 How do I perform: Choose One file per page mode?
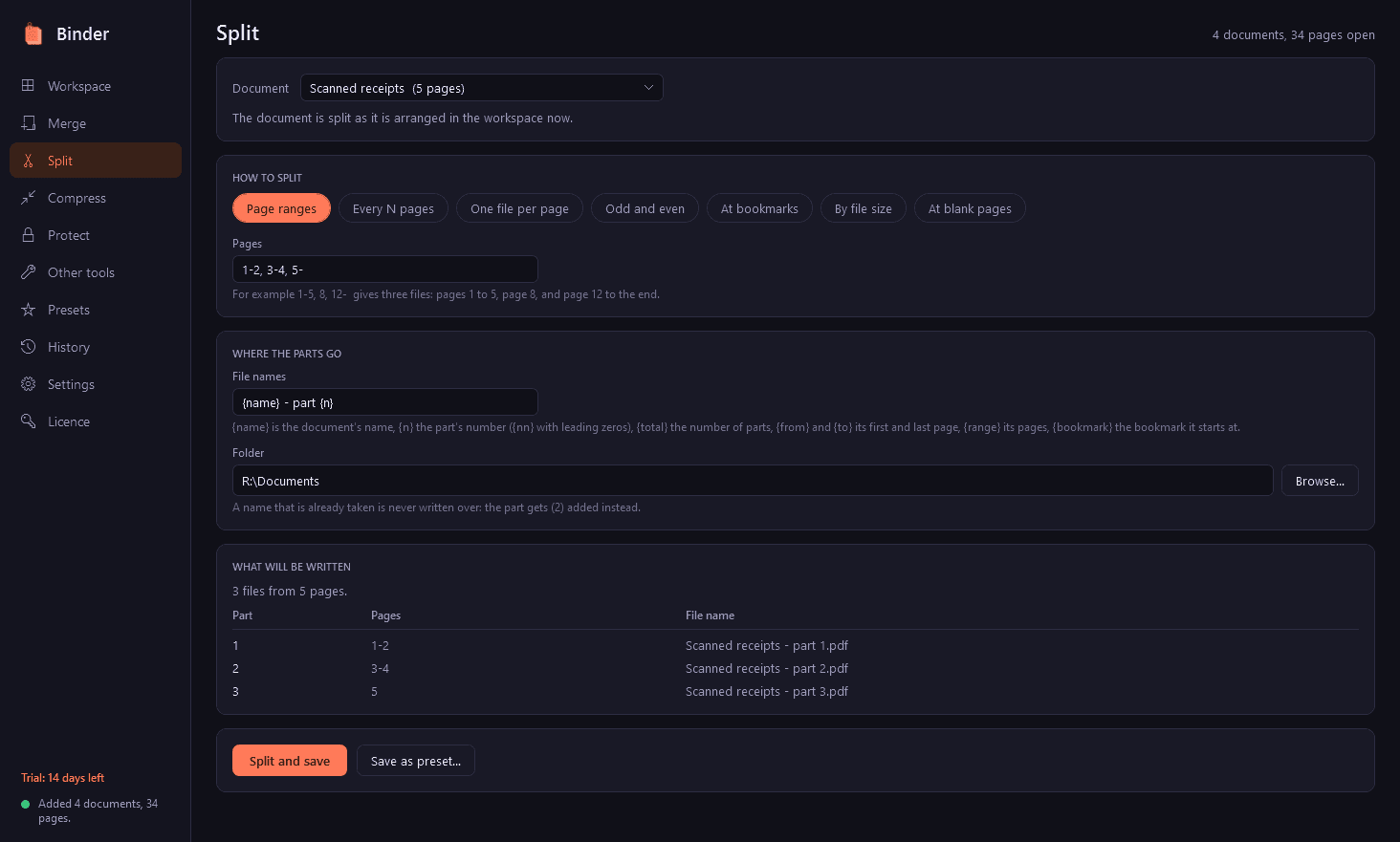click(519, 208)
